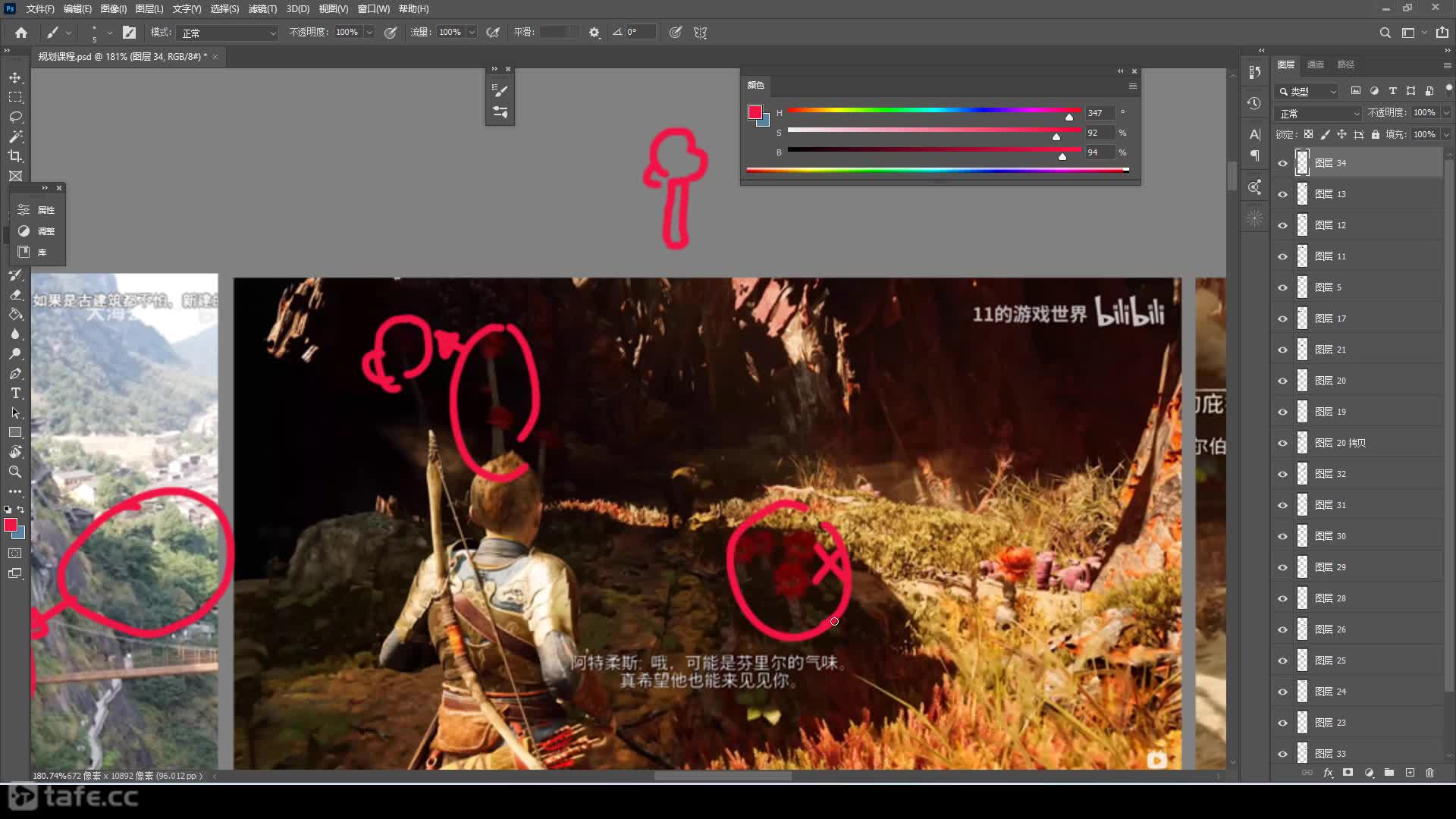
Task: Delete layer using the trash icon
Action: 1430,772
